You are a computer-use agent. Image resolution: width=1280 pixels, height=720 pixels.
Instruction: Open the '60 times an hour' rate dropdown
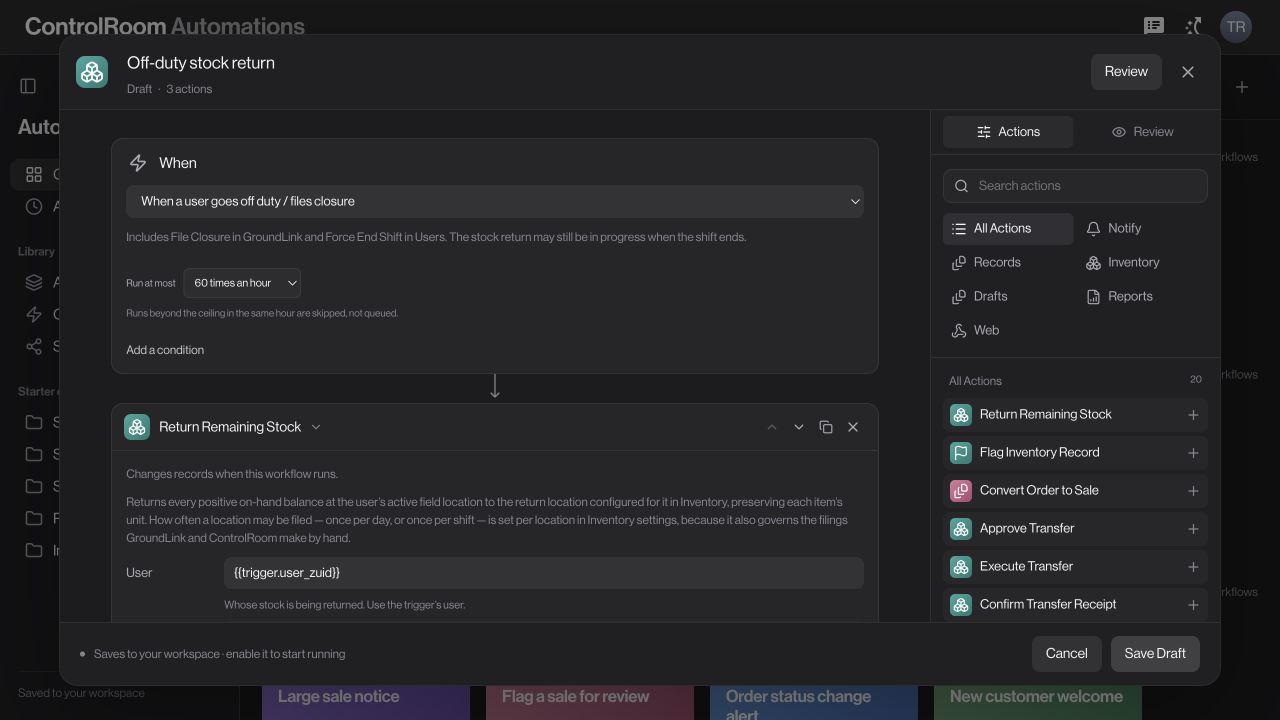(x=242, y=283)
